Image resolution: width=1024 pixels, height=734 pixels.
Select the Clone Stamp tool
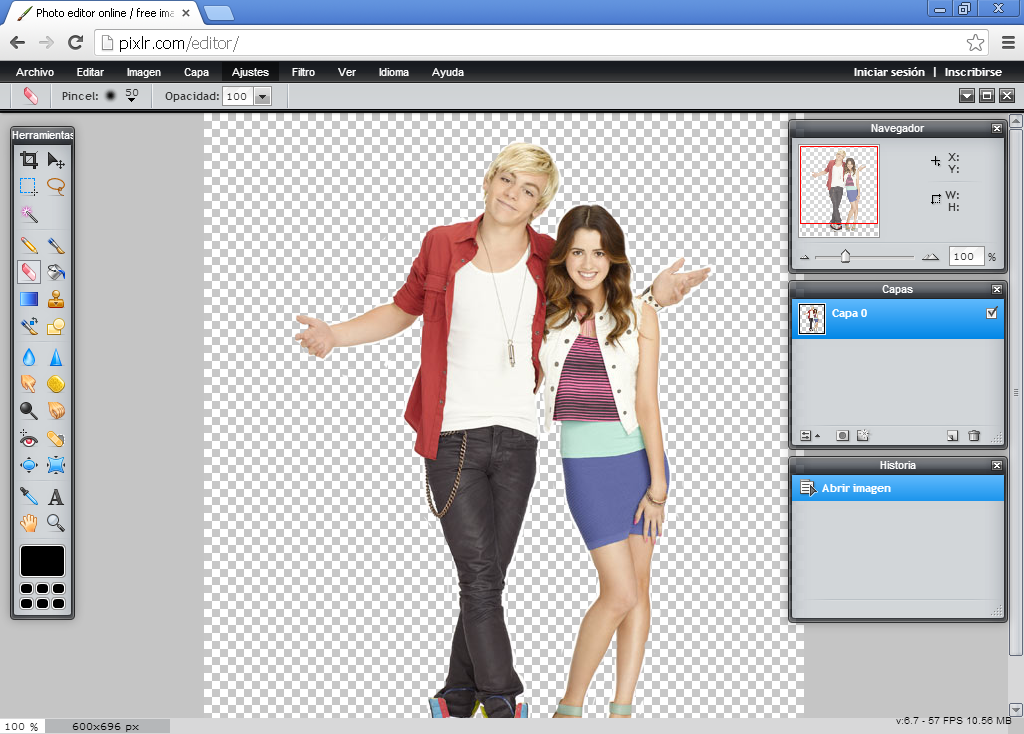[56, 299]
